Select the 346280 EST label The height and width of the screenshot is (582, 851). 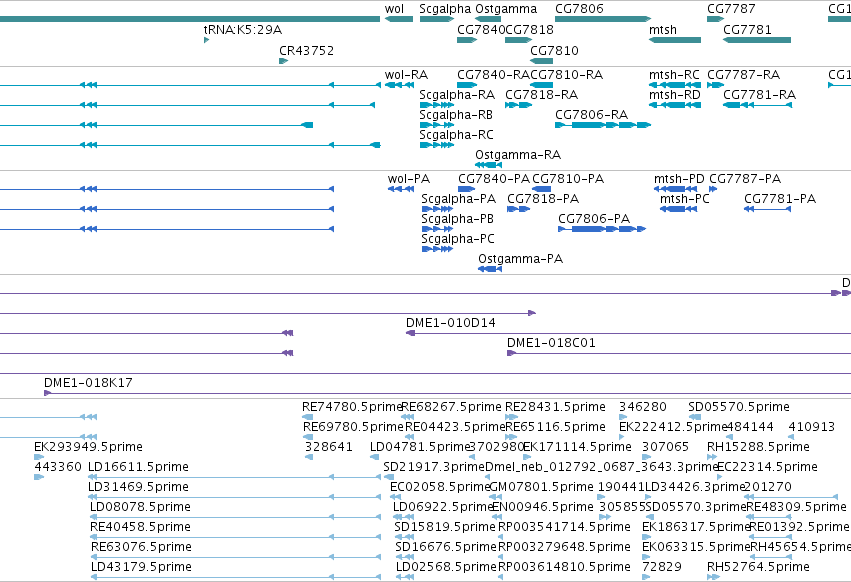tap(643, 407)
